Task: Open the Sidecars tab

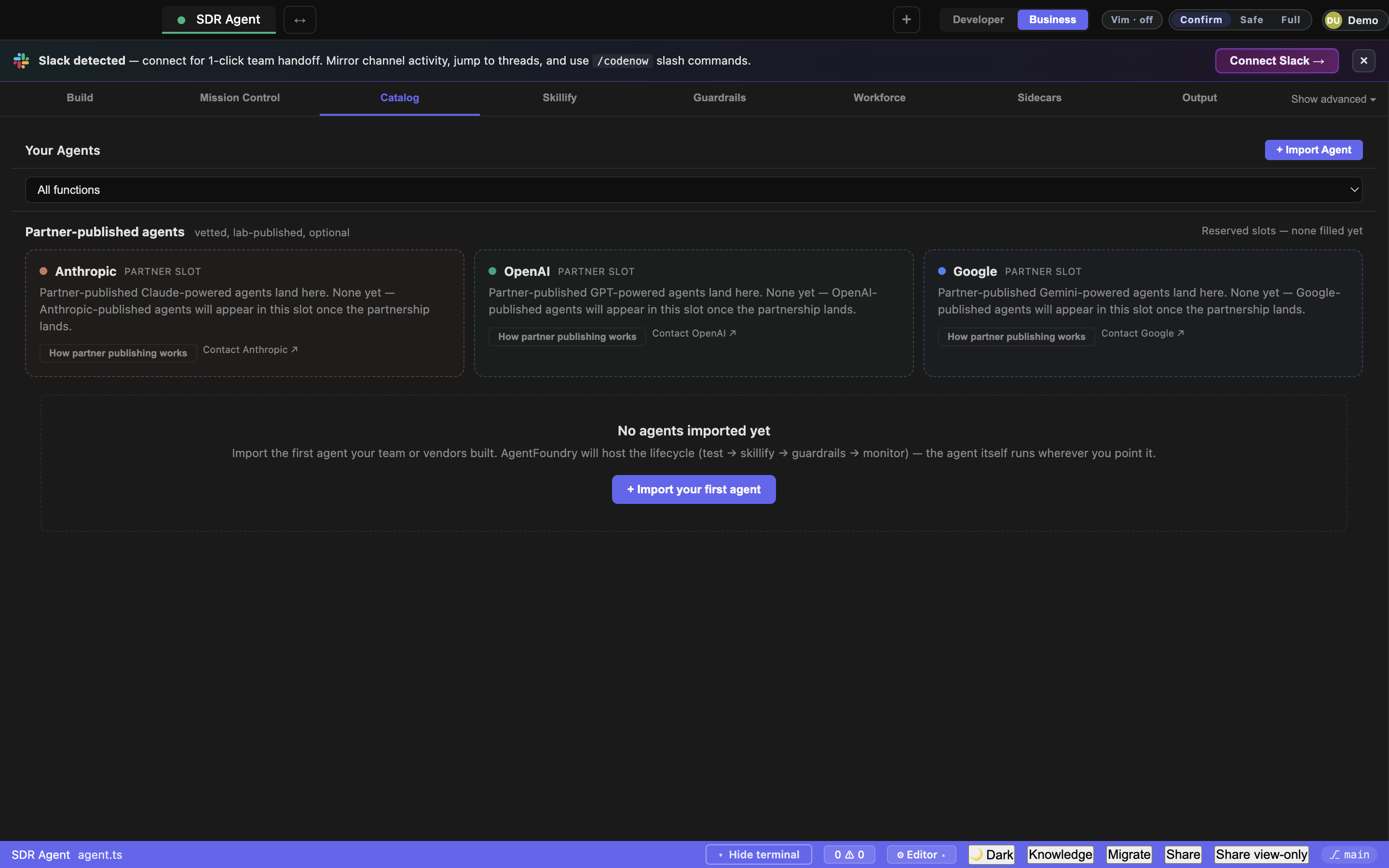Action: tap(1039, 97)
